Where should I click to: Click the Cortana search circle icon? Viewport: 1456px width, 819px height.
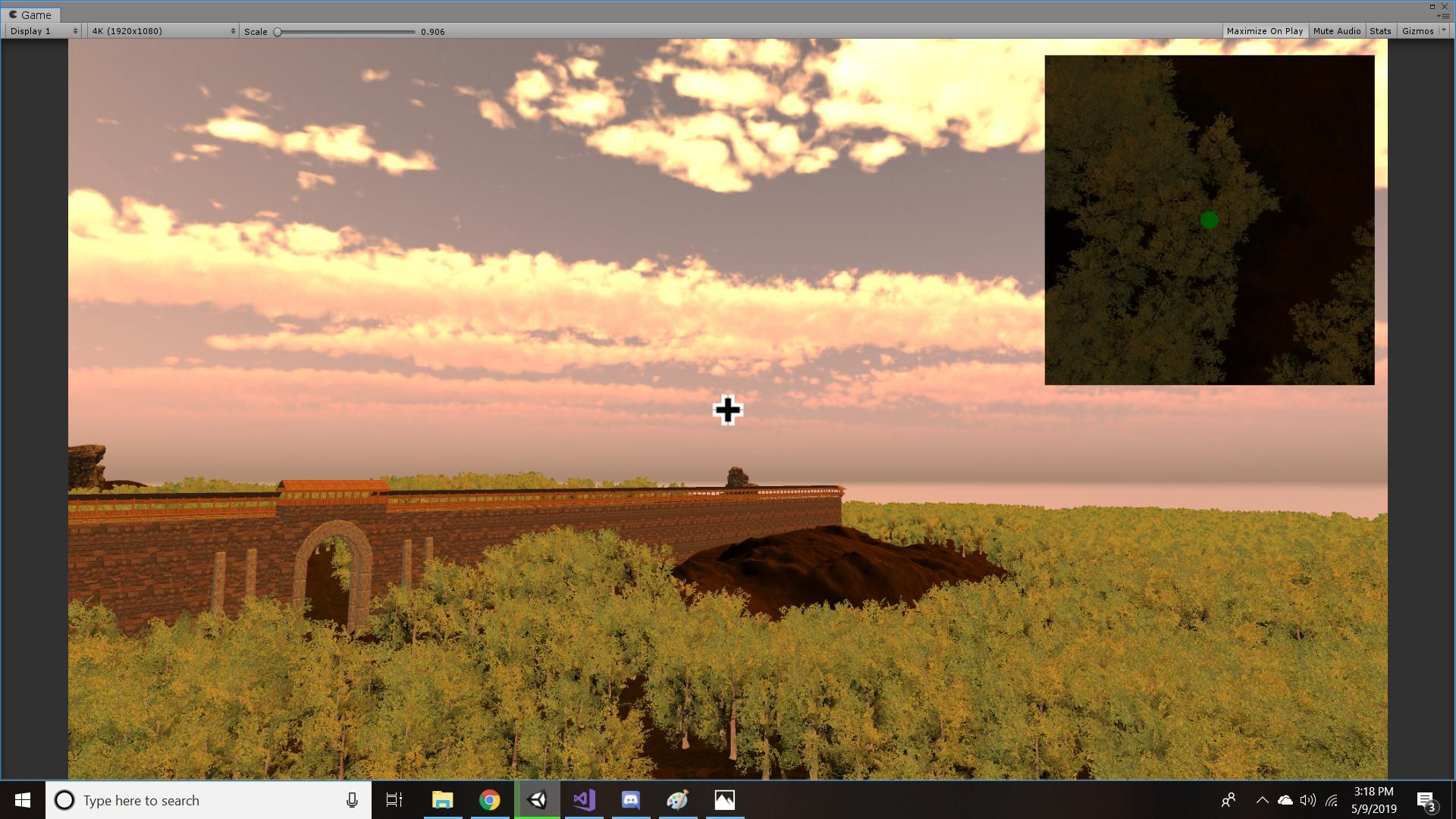(64, 800)
